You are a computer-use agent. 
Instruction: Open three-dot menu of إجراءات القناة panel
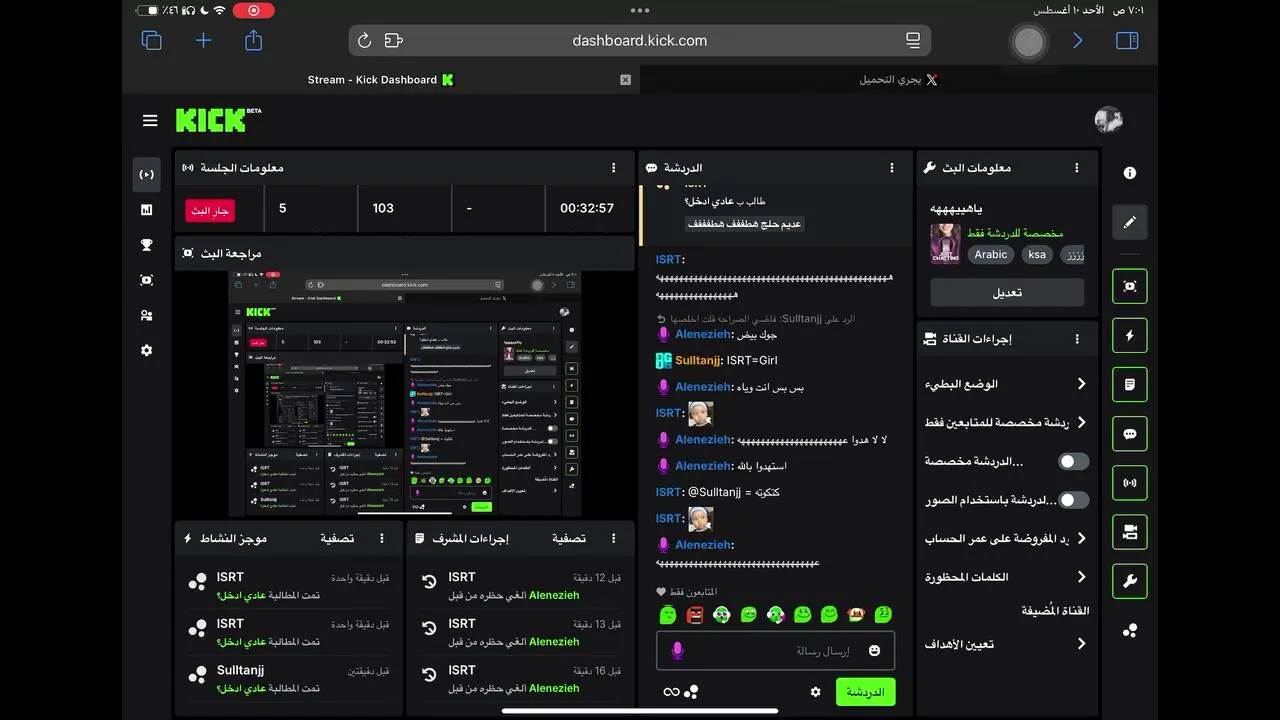click(1077, 339)
